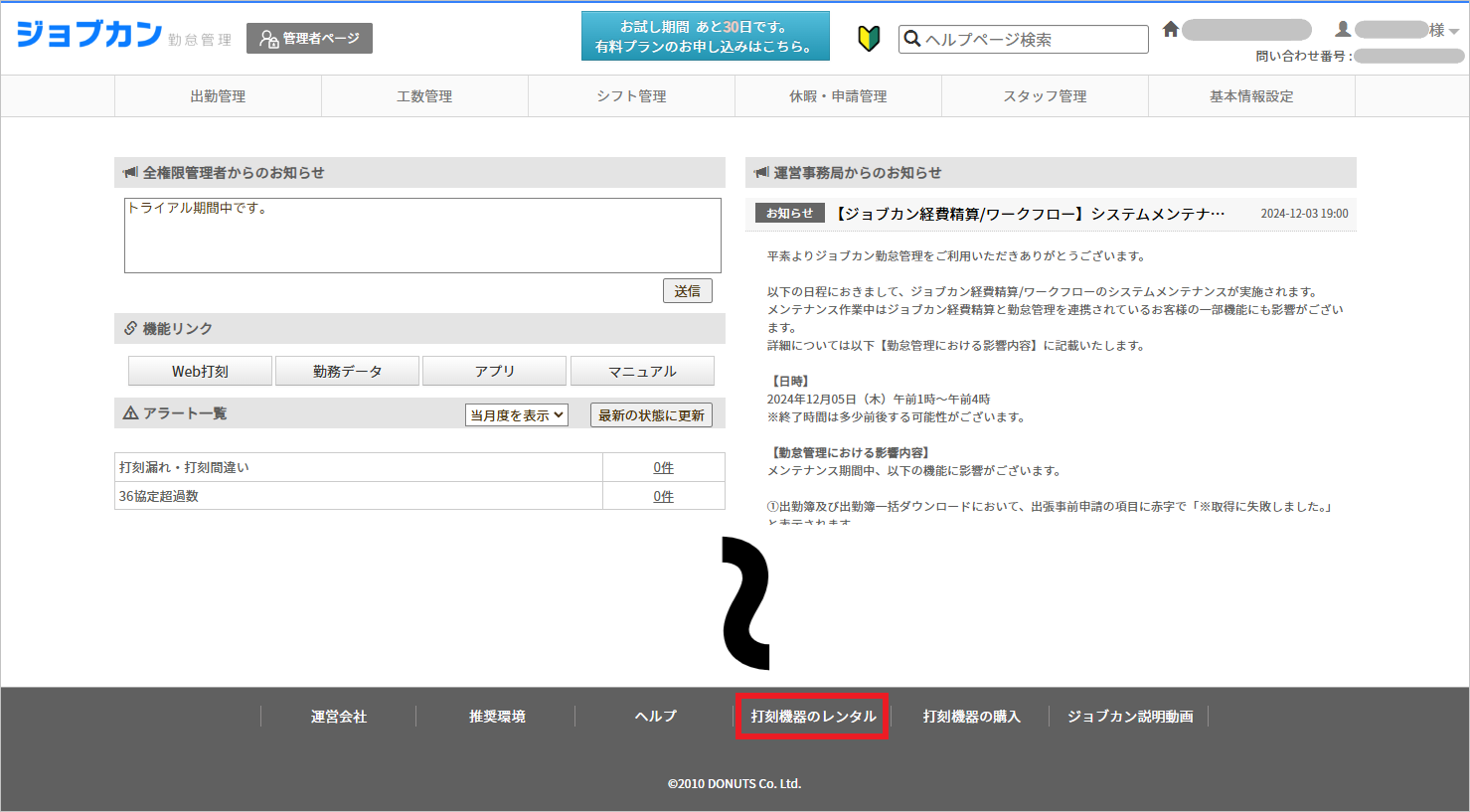Open the 出勤管理 menu
The width and height of the screenshot is (1470, 812).
218,96
